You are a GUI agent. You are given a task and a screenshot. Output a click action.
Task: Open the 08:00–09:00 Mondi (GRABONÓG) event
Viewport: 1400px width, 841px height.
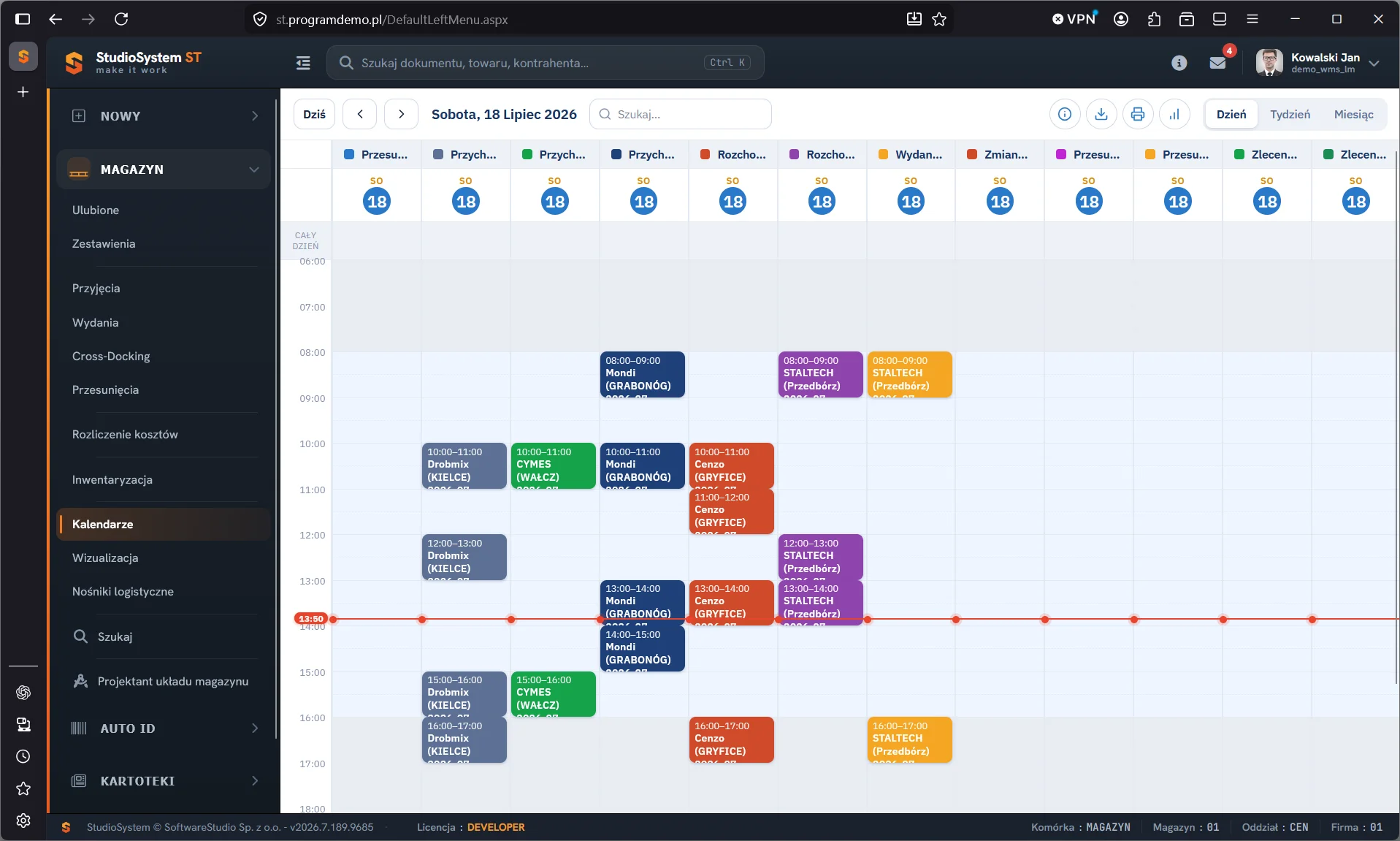pyautogui.click(x=643, y=375)
